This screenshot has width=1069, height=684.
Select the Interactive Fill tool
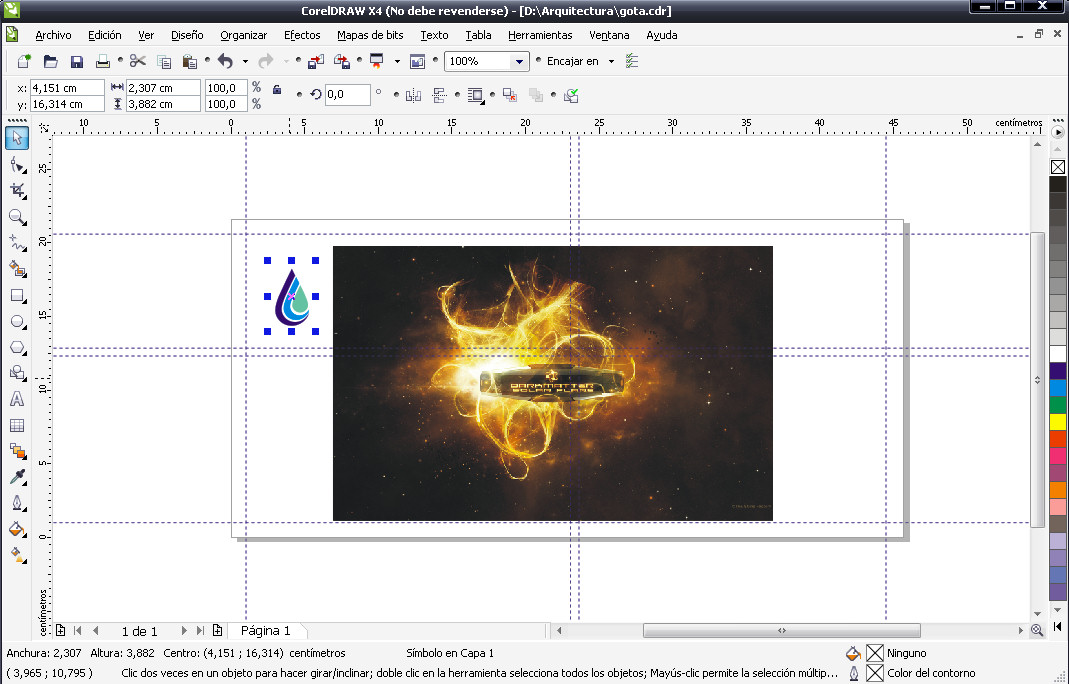coord(17,555)
